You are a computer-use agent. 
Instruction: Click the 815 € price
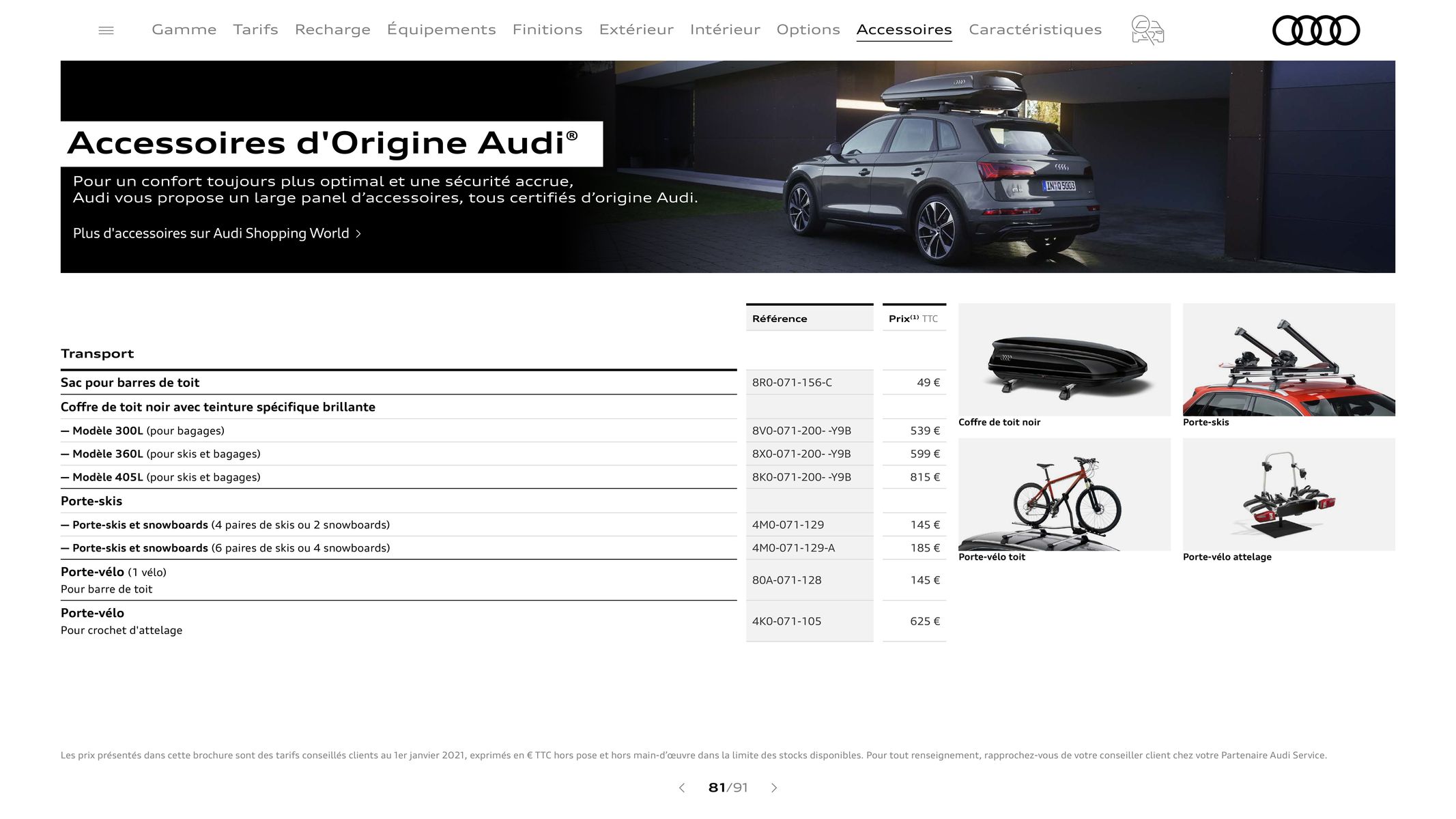pos(925,477)
